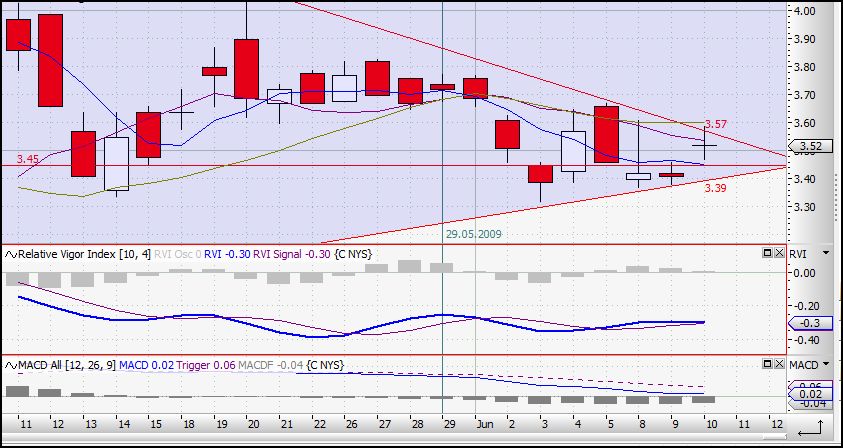Click date 20 on the time axis
This screenshot has height=448, width=843.
[x=253, y=424]
